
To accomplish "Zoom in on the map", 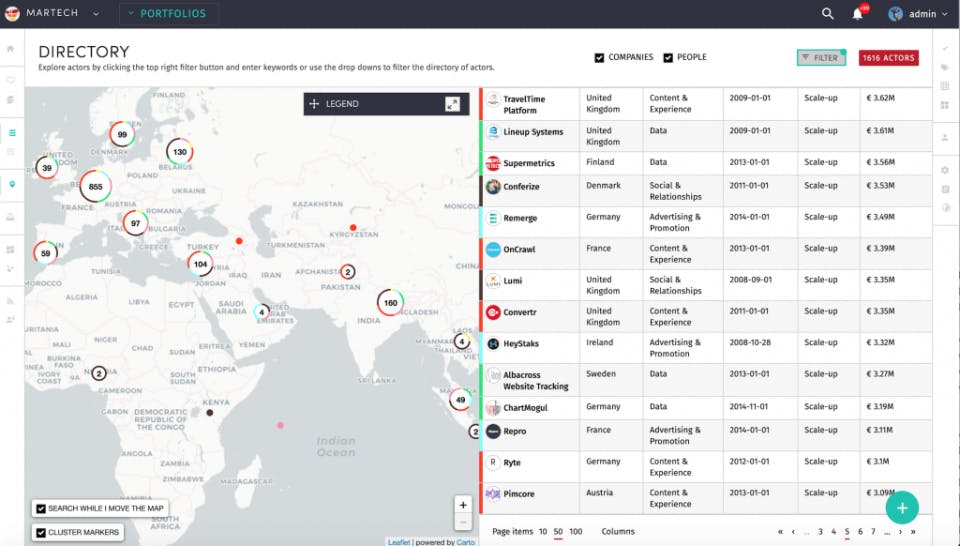I will [463, 505].
